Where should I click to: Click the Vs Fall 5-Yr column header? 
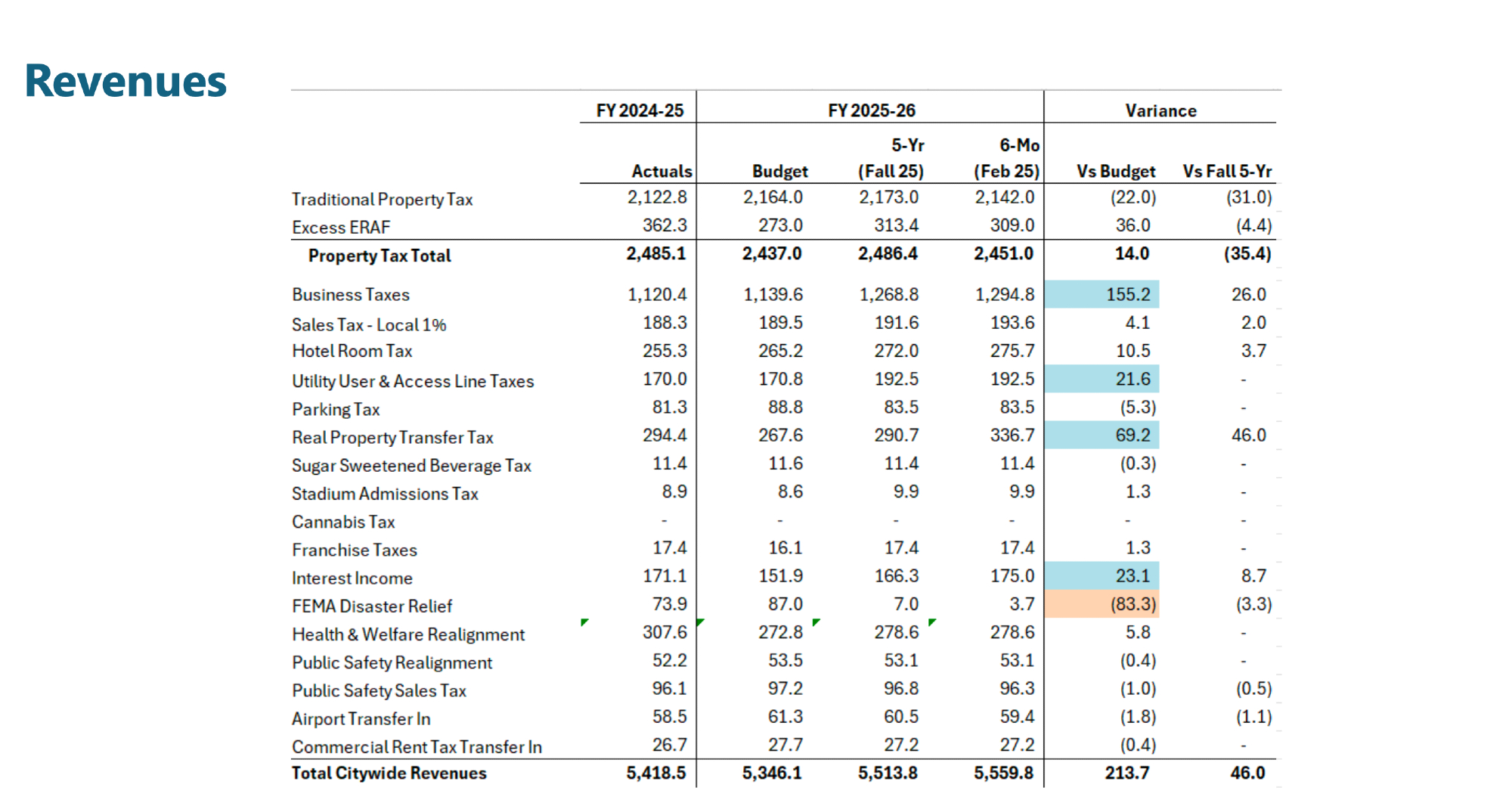(1226, 172)
